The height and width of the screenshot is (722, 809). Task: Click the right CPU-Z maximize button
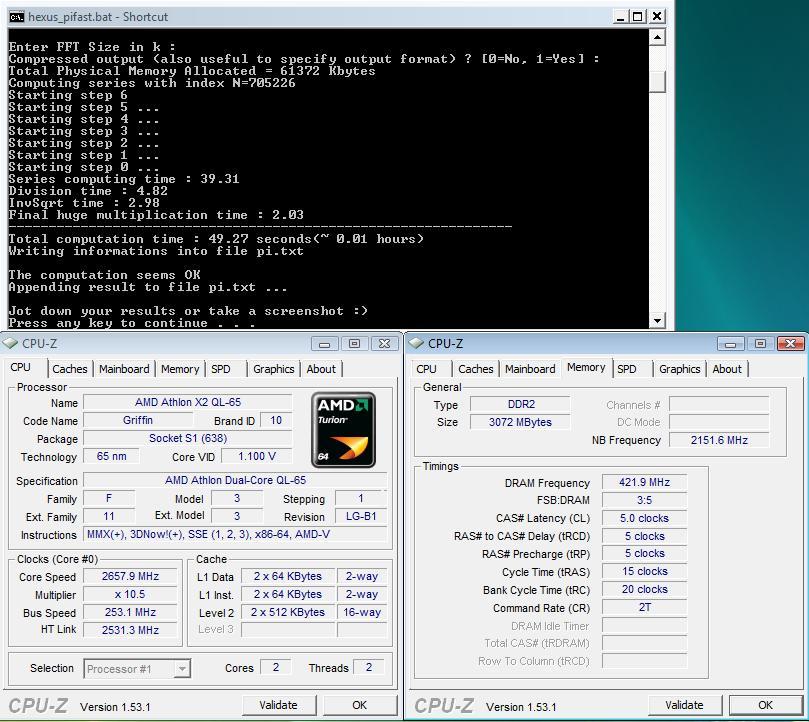click(x=761, y=344)
